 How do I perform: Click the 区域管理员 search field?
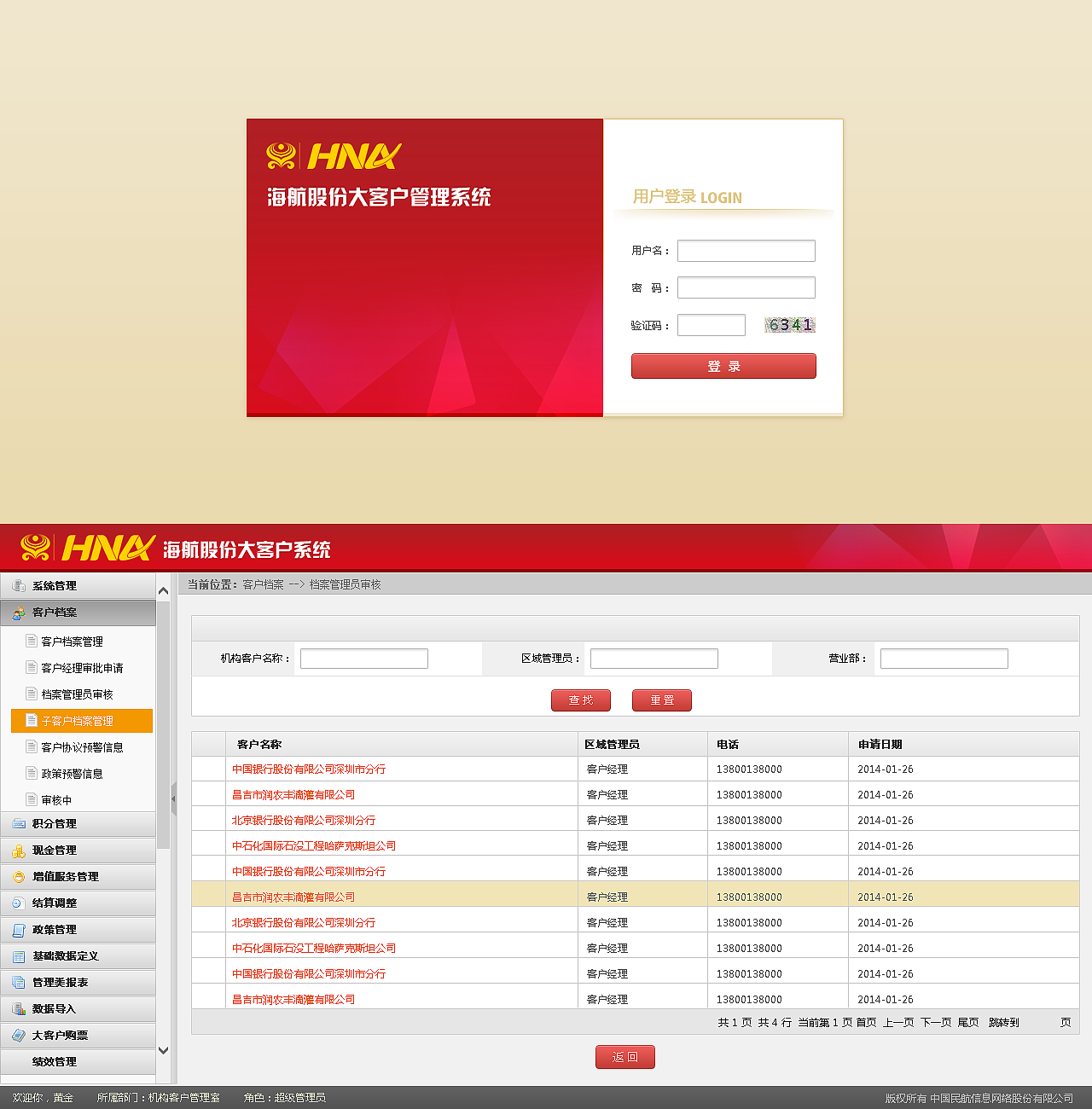tap(654, 659)
